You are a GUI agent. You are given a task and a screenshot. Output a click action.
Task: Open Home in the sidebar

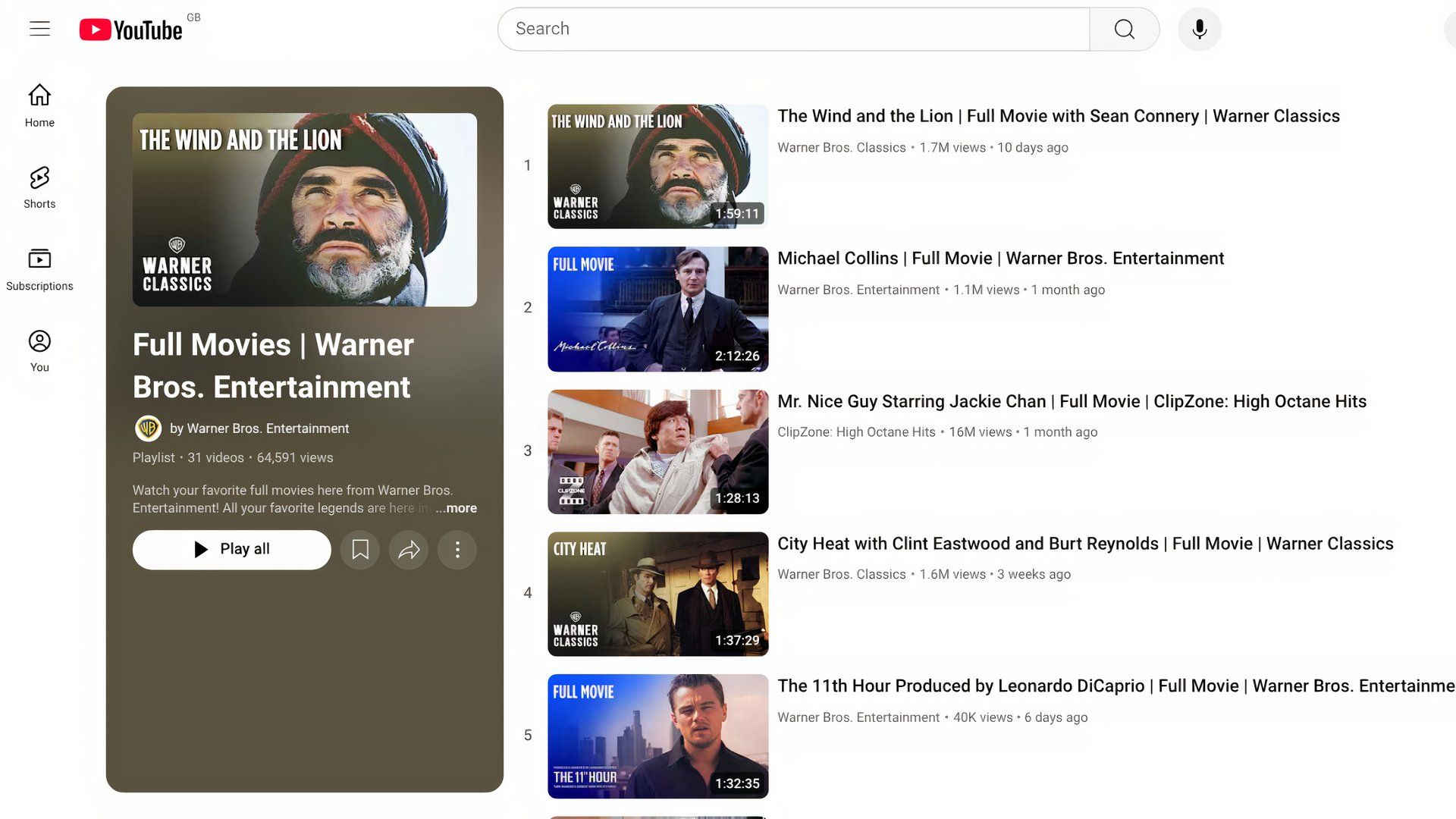[x=39, y=105]
